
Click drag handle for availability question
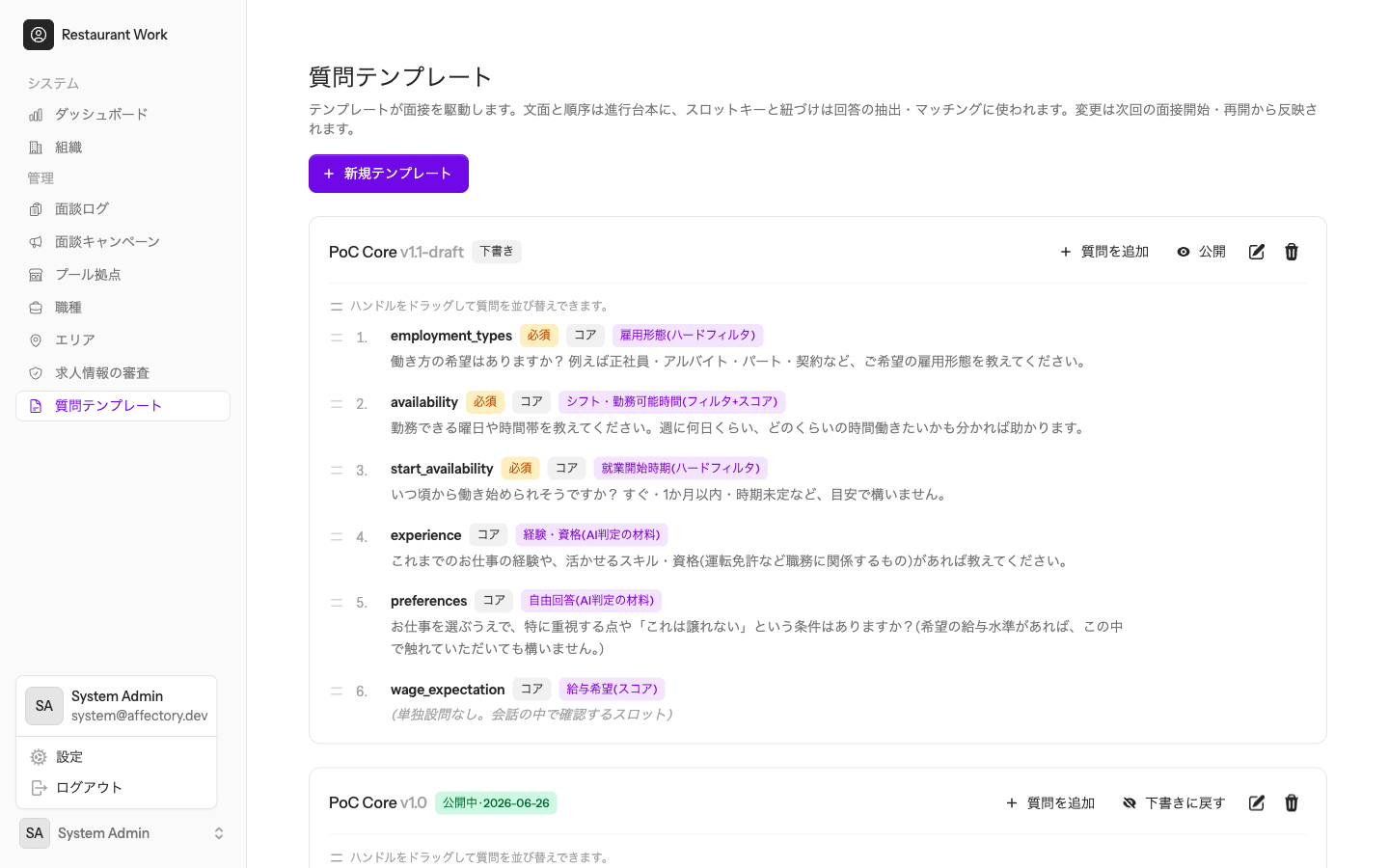(337, 403)
